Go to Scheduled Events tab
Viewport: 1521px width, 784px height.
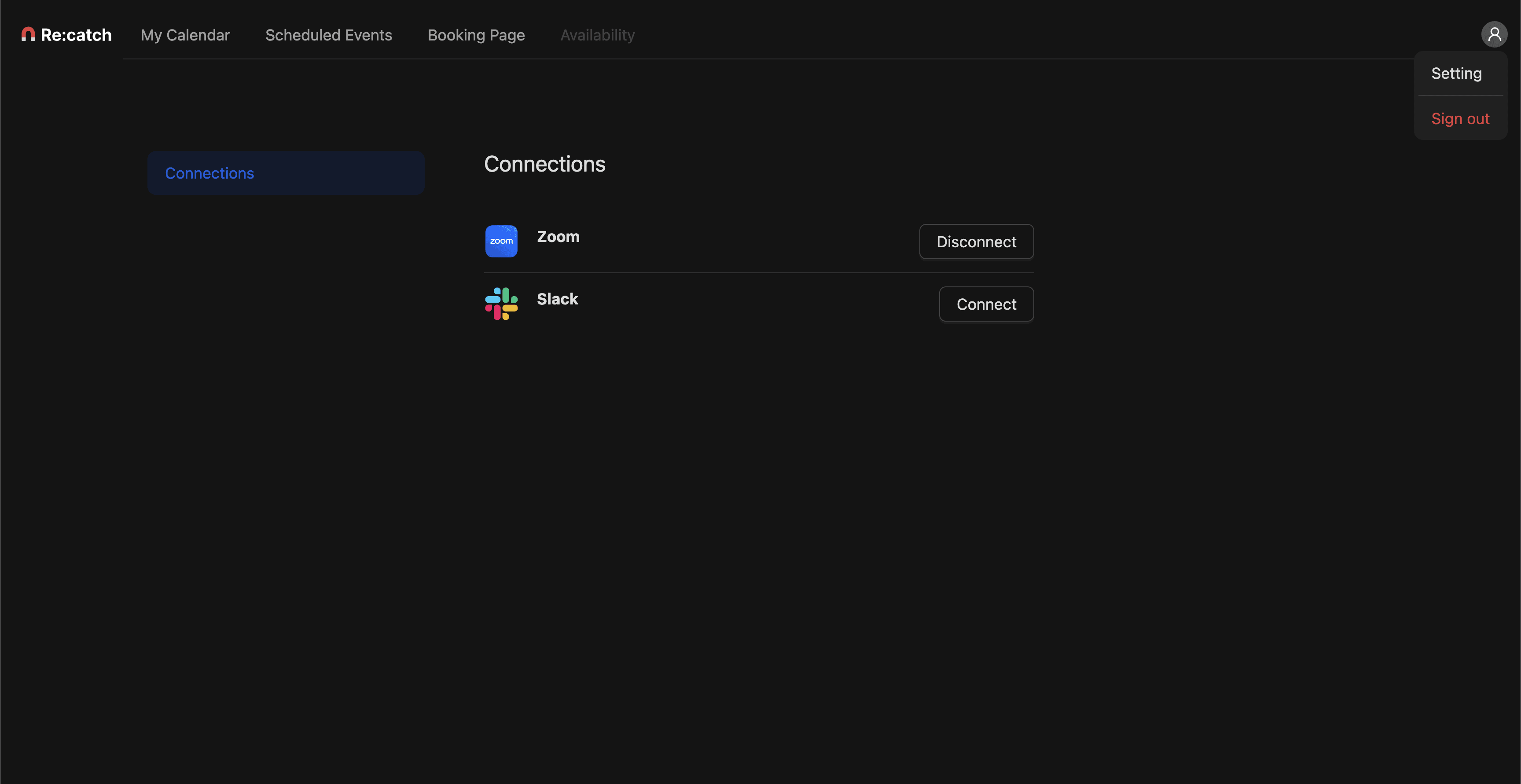point(328,36)
